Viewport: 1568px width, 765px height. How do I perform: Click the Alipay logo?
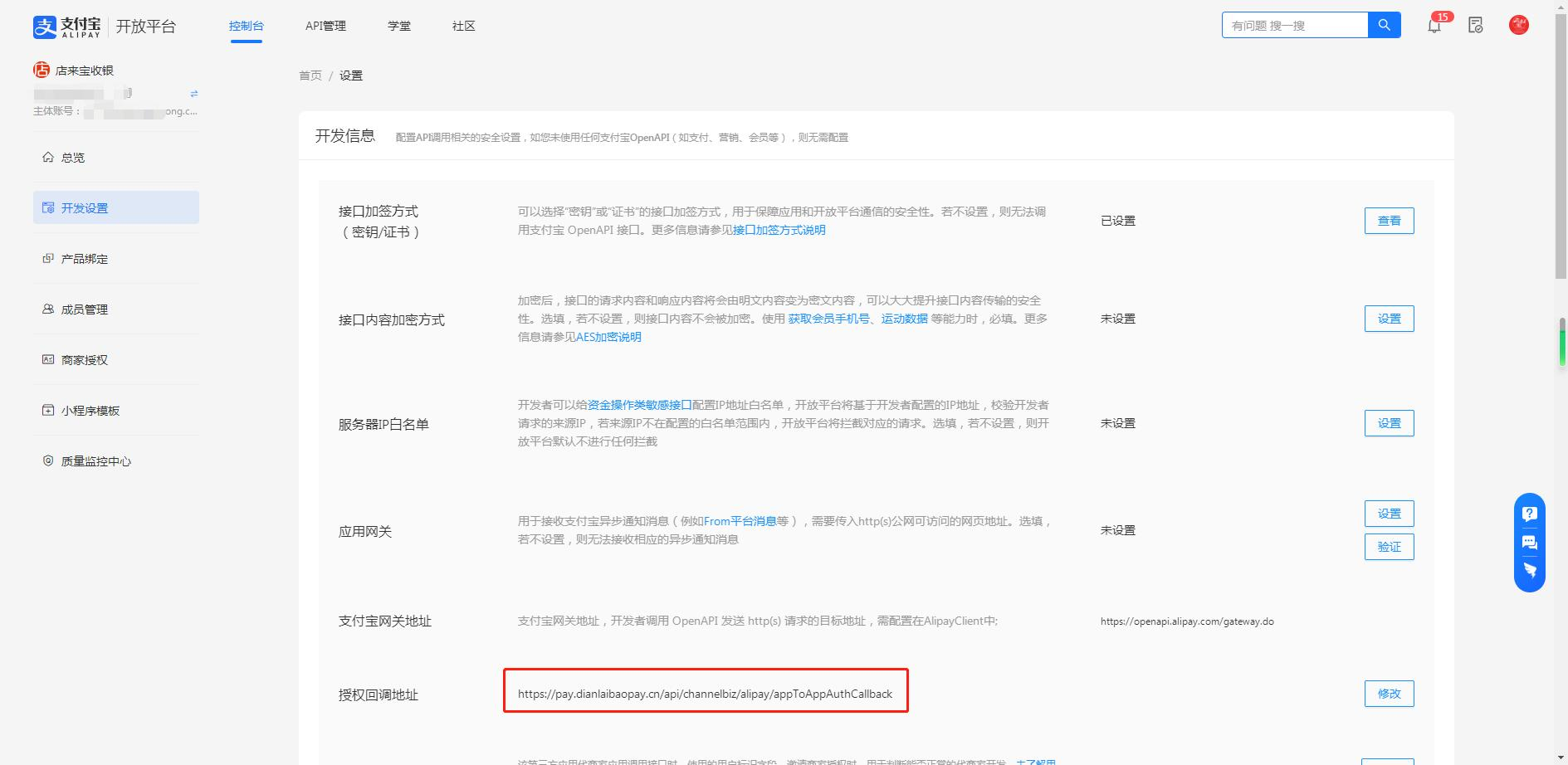tap(66, 27)
